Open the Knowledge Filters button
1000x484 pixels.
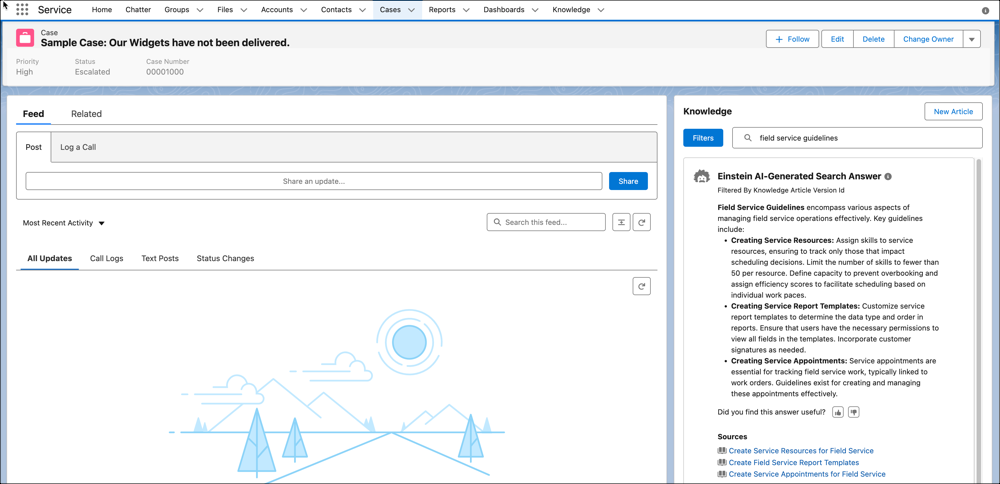tap(703, 138)
